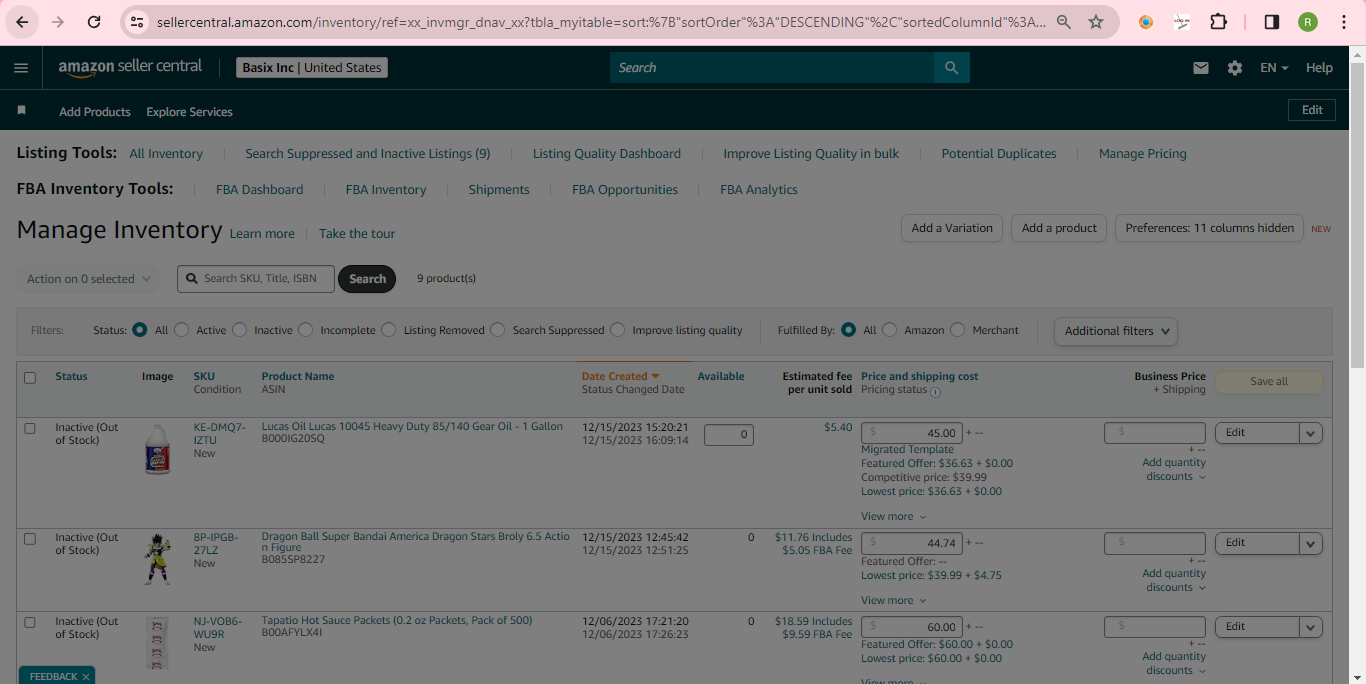Open messages envelope icon
This screenshot has width=1366, height=684.
tap(1201, 68)
